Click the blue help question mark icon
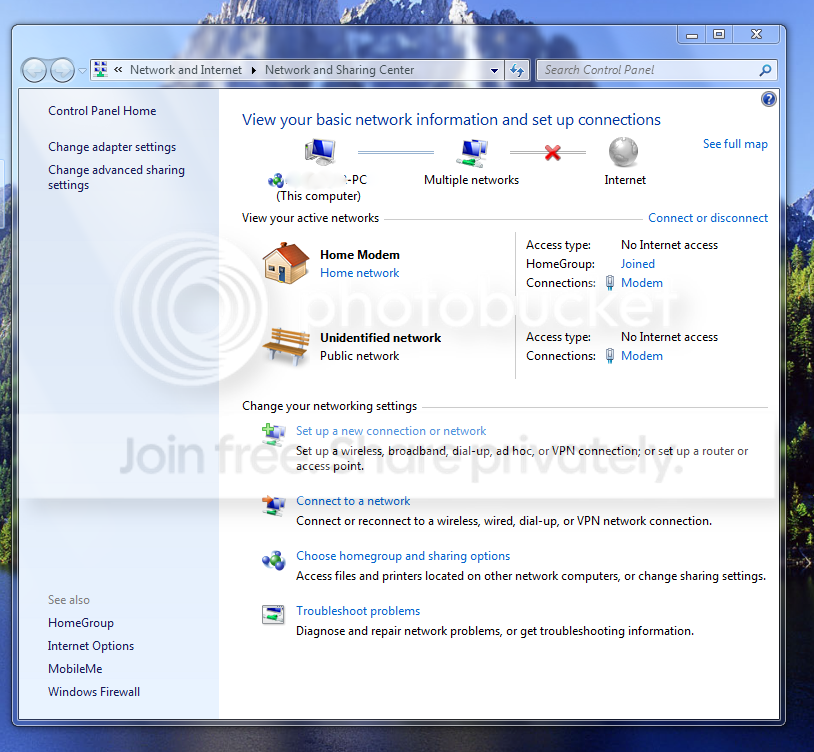The height and width of the screenshot is (752, 814). tap(768, 99)
